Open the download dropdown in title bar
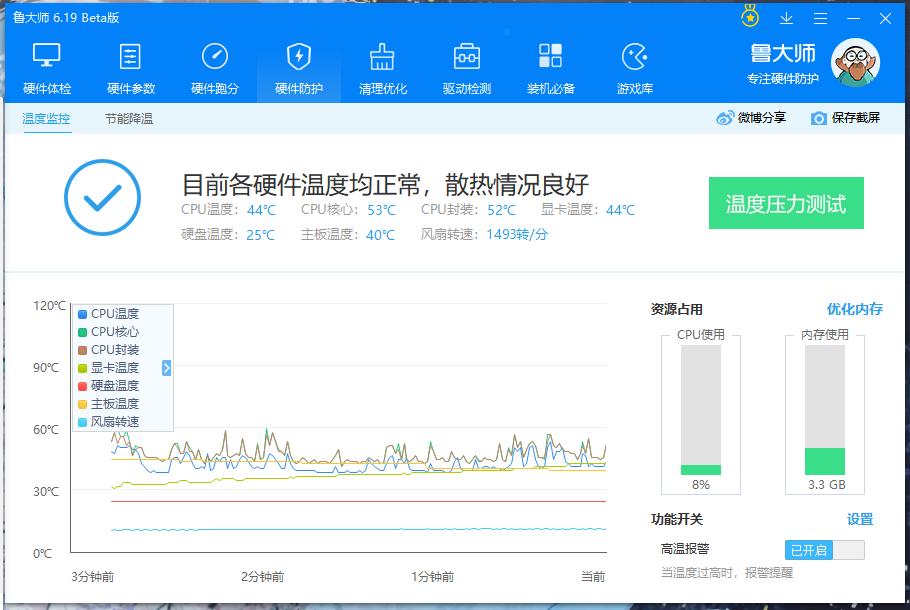Screen dimensions: 910x610 click(786, 18)
